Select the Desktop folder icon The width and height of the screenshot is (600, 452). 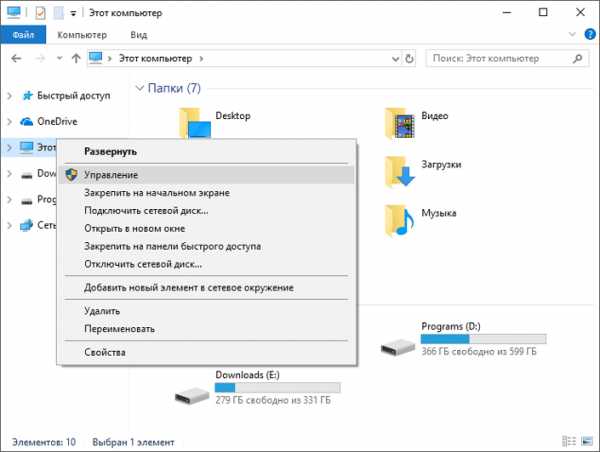(x=195, y=123)
